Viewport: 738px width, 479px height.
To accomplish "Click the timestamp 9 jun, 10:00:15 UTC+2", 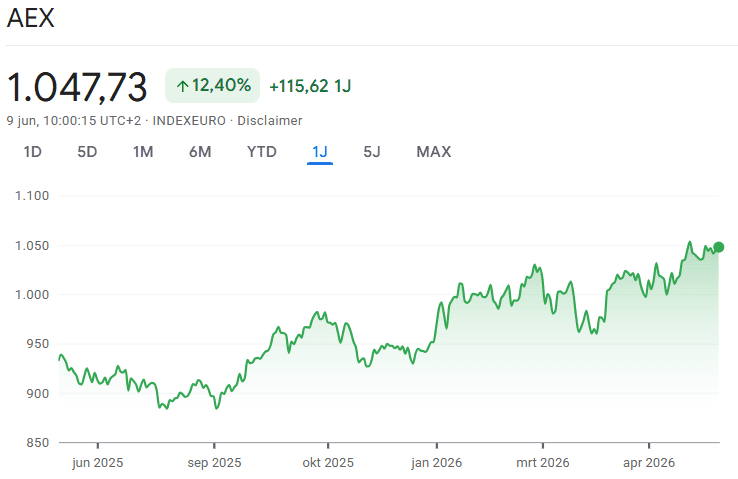I will point(74,121).
